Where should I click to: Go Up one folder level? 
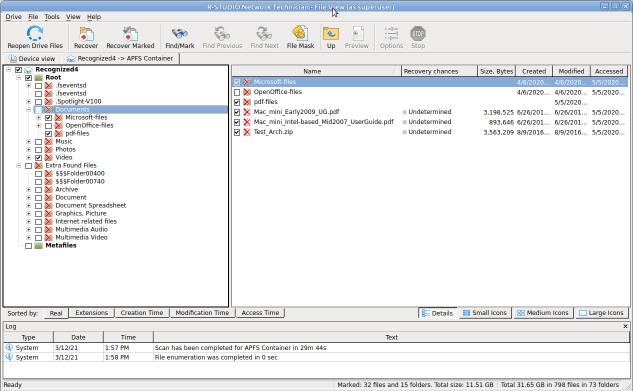(x=331, y=34)
